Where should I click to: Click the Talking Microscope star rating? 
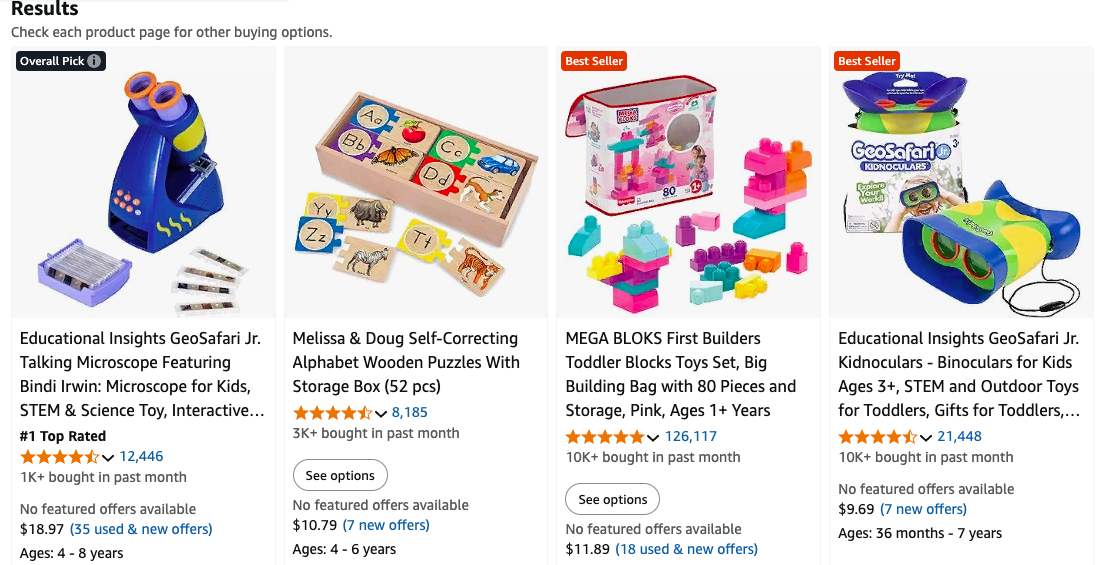click(x=59, y=457)
